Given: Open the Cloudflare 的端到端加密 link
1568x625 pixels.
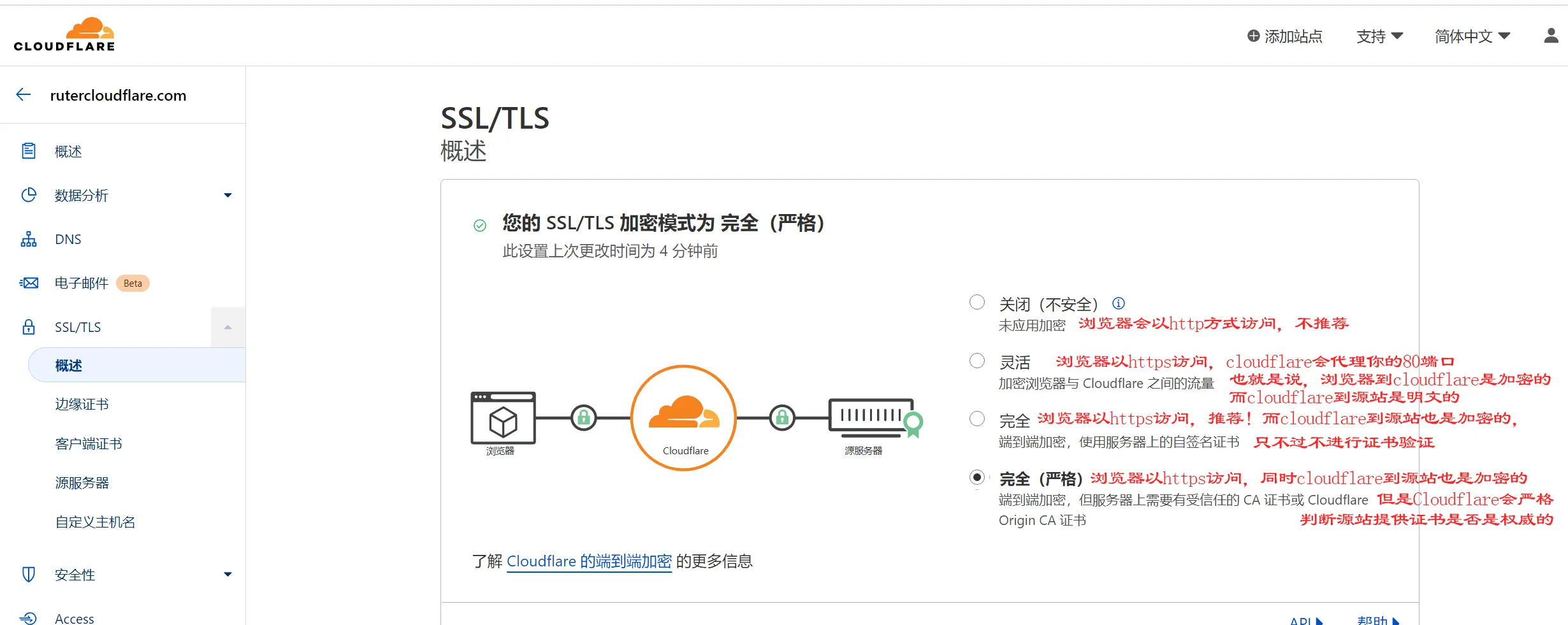Looking at the screenshot, I should coord(589,561).
